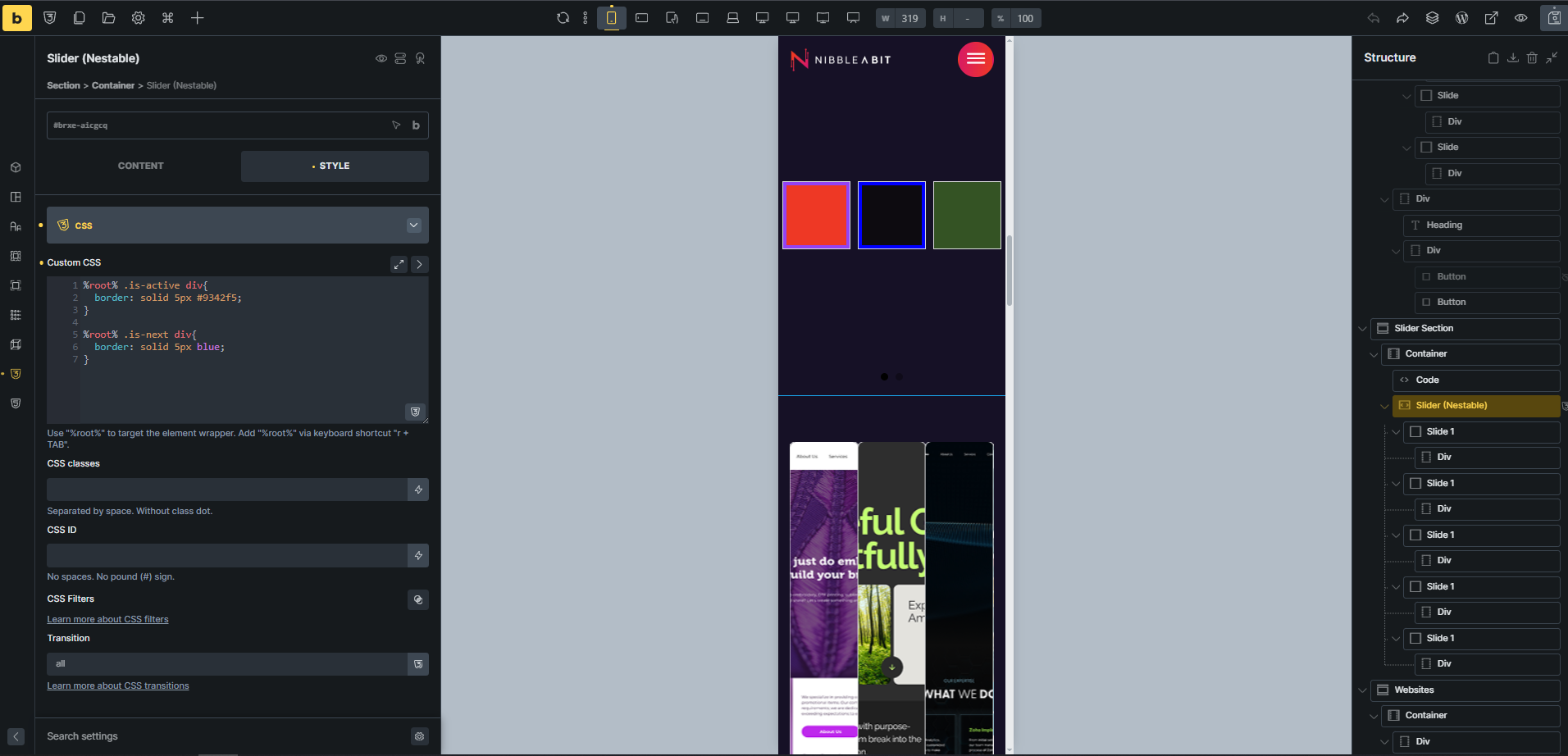The height and width of the screenshot is (756, 1568).
Task: Open Learn more about CSS filters link
Action: tap(107, 619)
